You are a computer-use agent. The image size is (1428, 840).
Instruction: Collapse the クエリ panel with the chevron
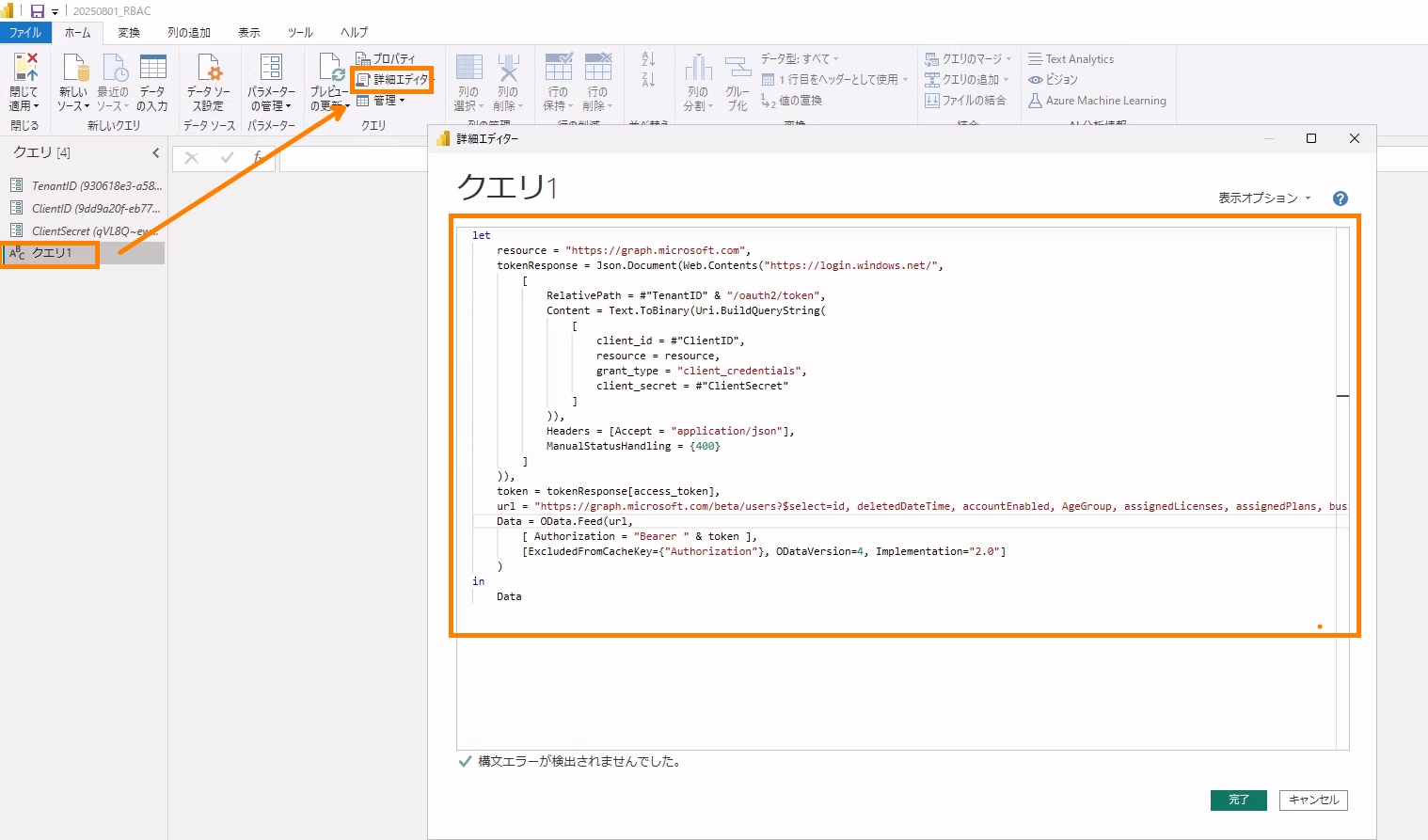tap(156, 152)
